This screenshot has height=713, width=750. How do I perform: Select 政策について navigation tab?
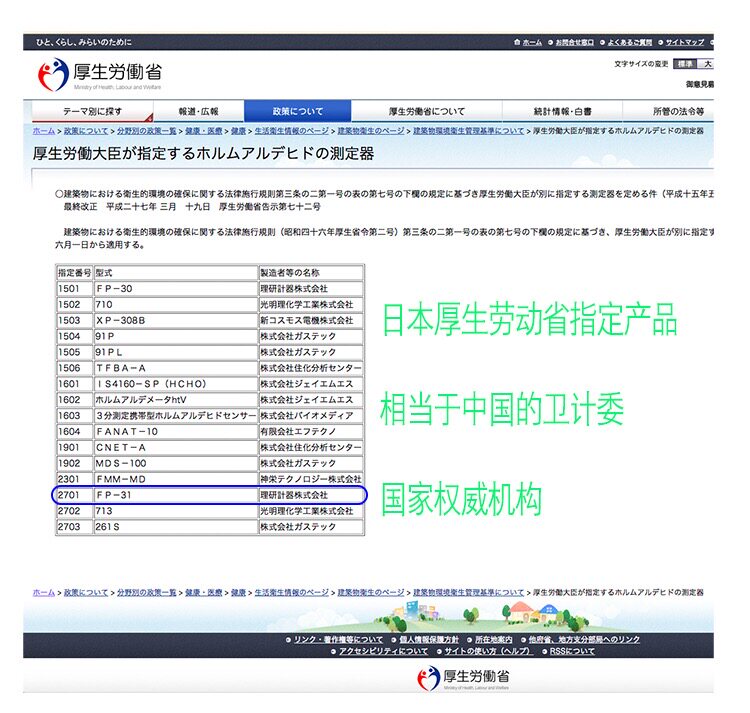(298, 111)
